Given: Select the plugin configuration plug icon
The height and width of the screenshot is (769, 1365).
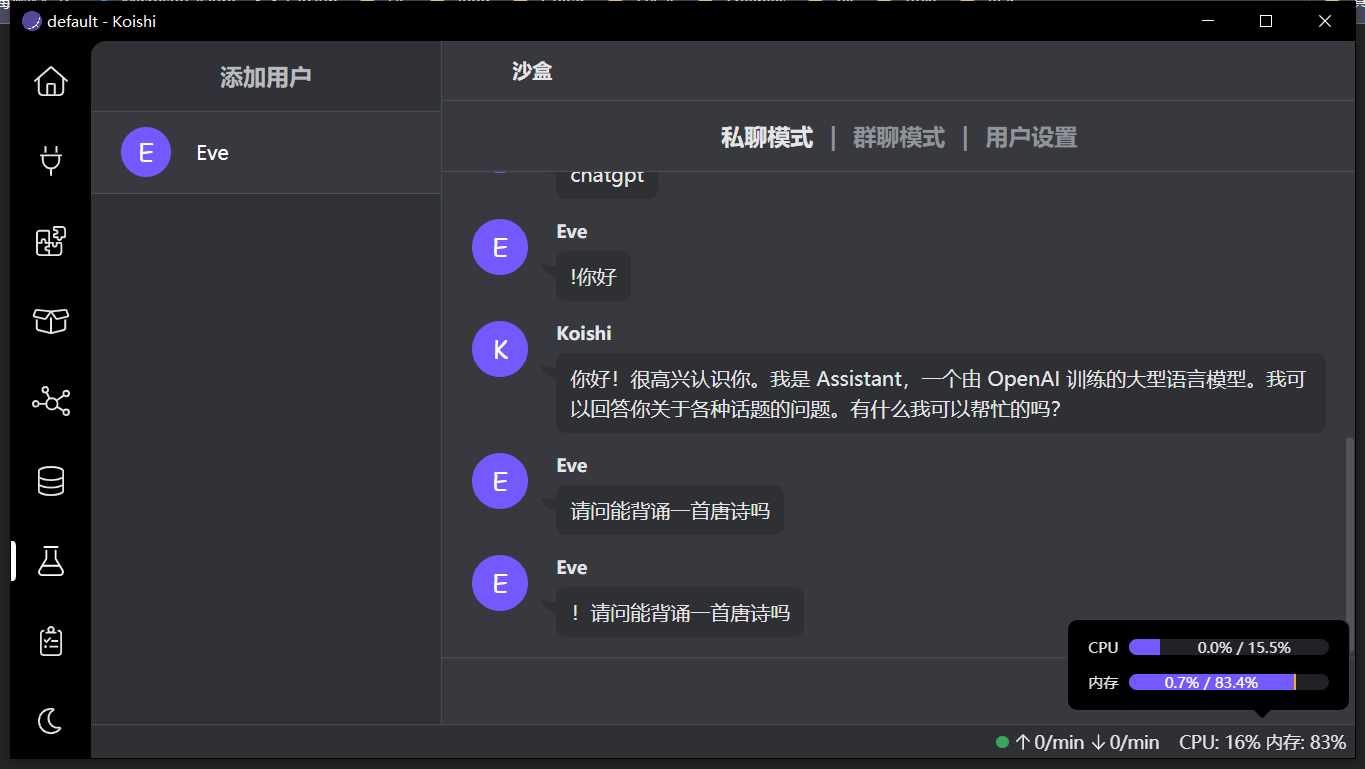Looking at the screenshot, I should click(x=50, y=162).
